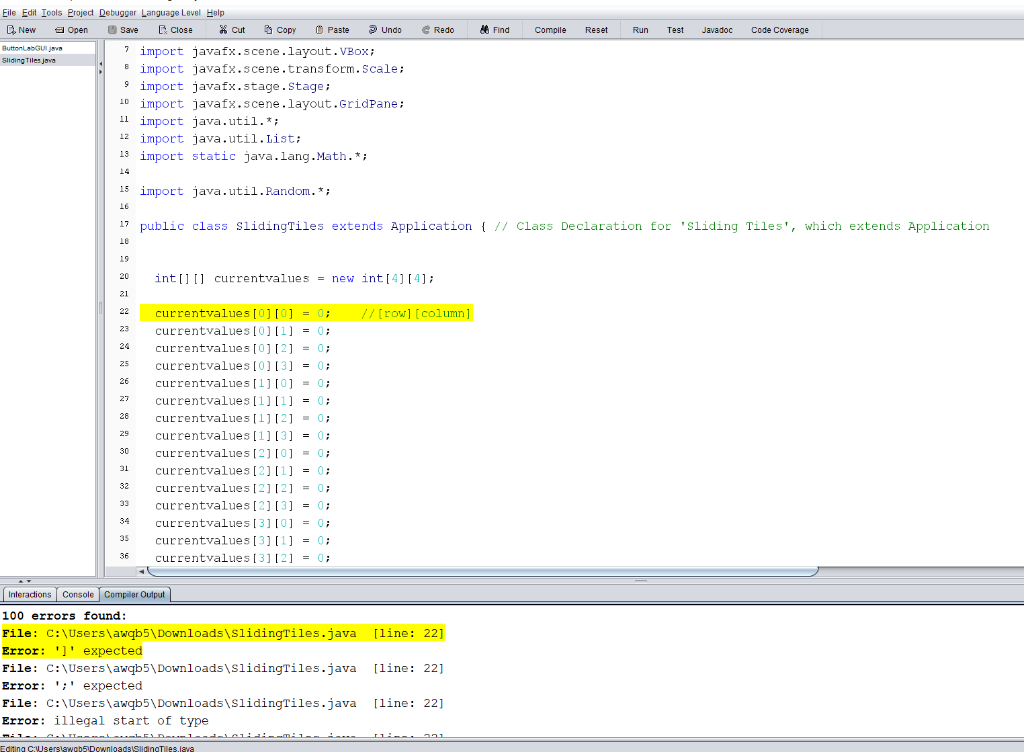Screen dimensions: 1024x752
Task: Switch to the Console tab
Action: 78,595
